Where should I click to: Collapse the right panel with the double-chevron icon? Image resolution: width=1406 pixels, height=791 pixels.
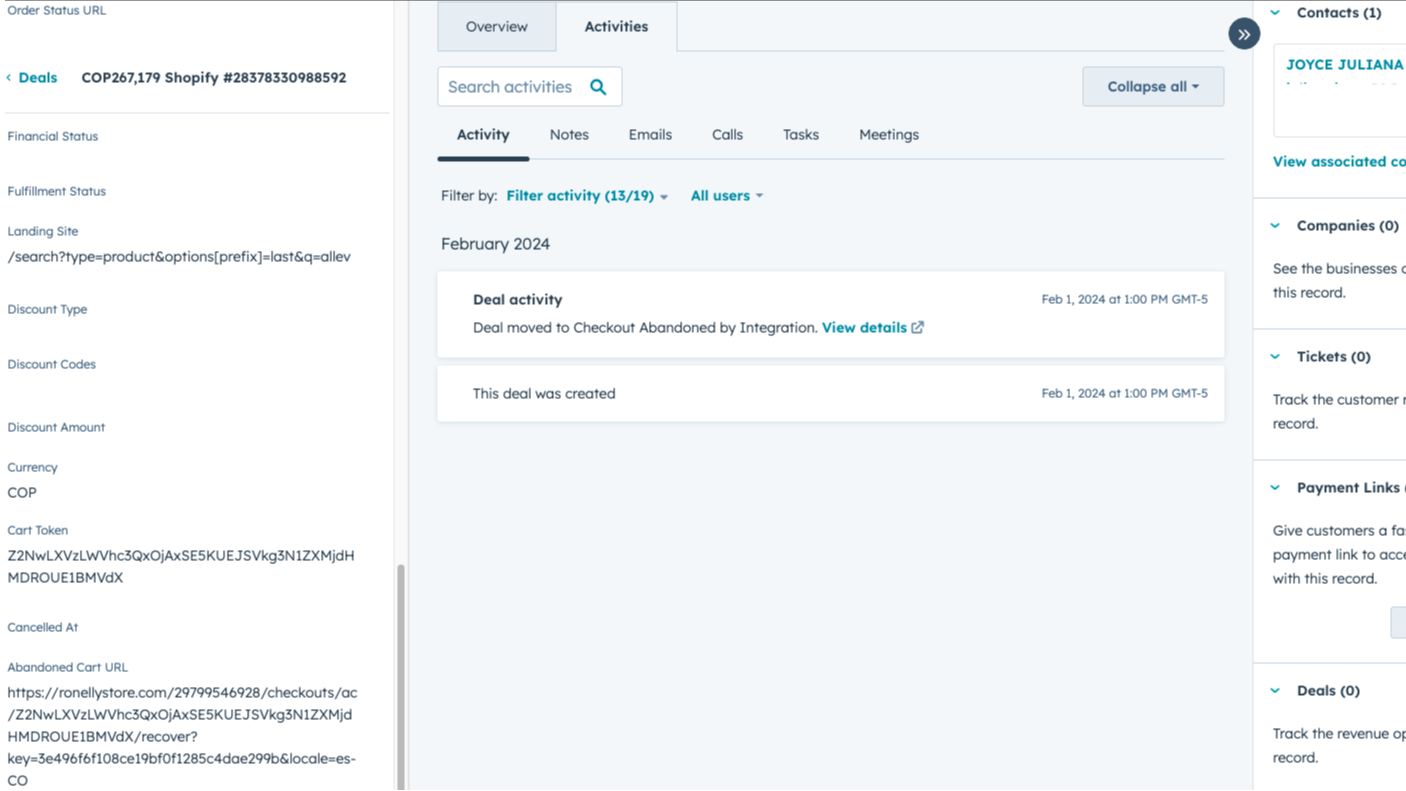coord(1243,33)
